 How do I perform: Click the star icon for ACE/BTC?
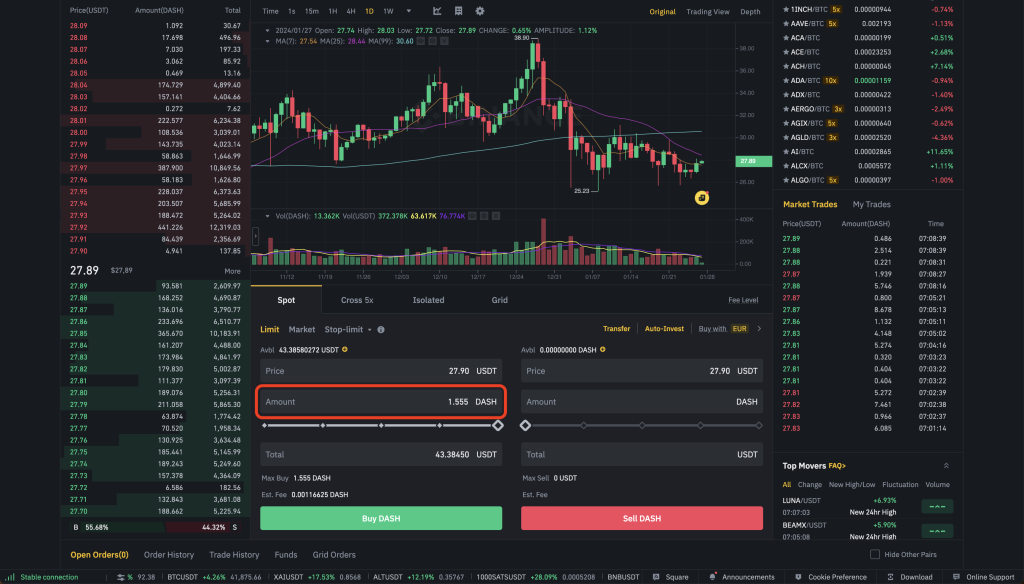pos(786,52)
